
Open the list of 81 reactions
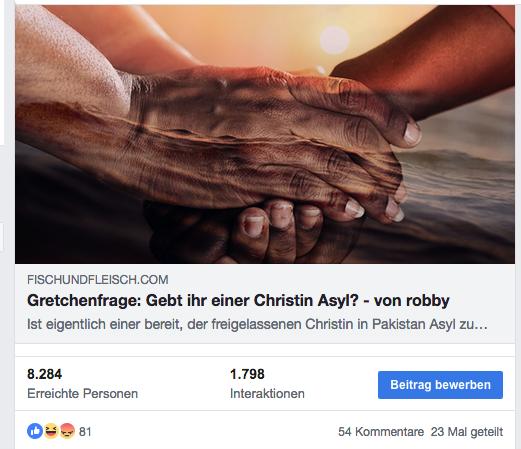85,432
